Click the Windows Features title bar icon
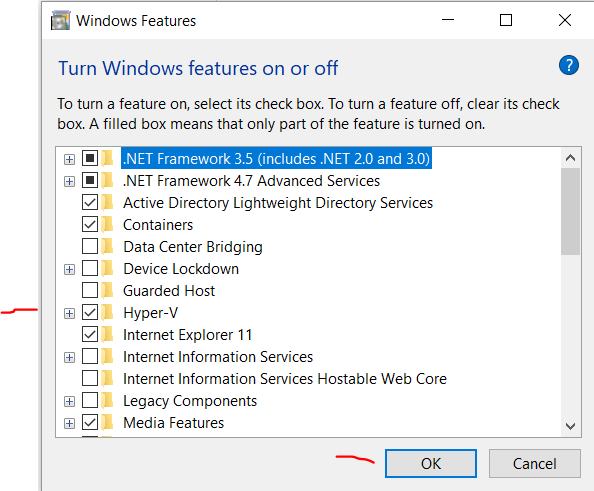594x491 pixels. point(61,20)
